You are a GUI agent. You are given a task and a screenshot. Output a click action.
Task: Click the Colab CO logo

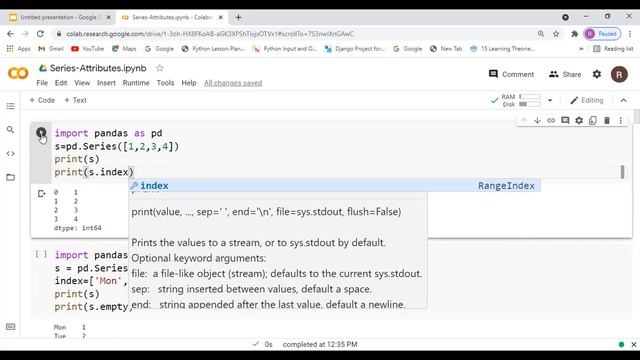(x=18, y=73)
